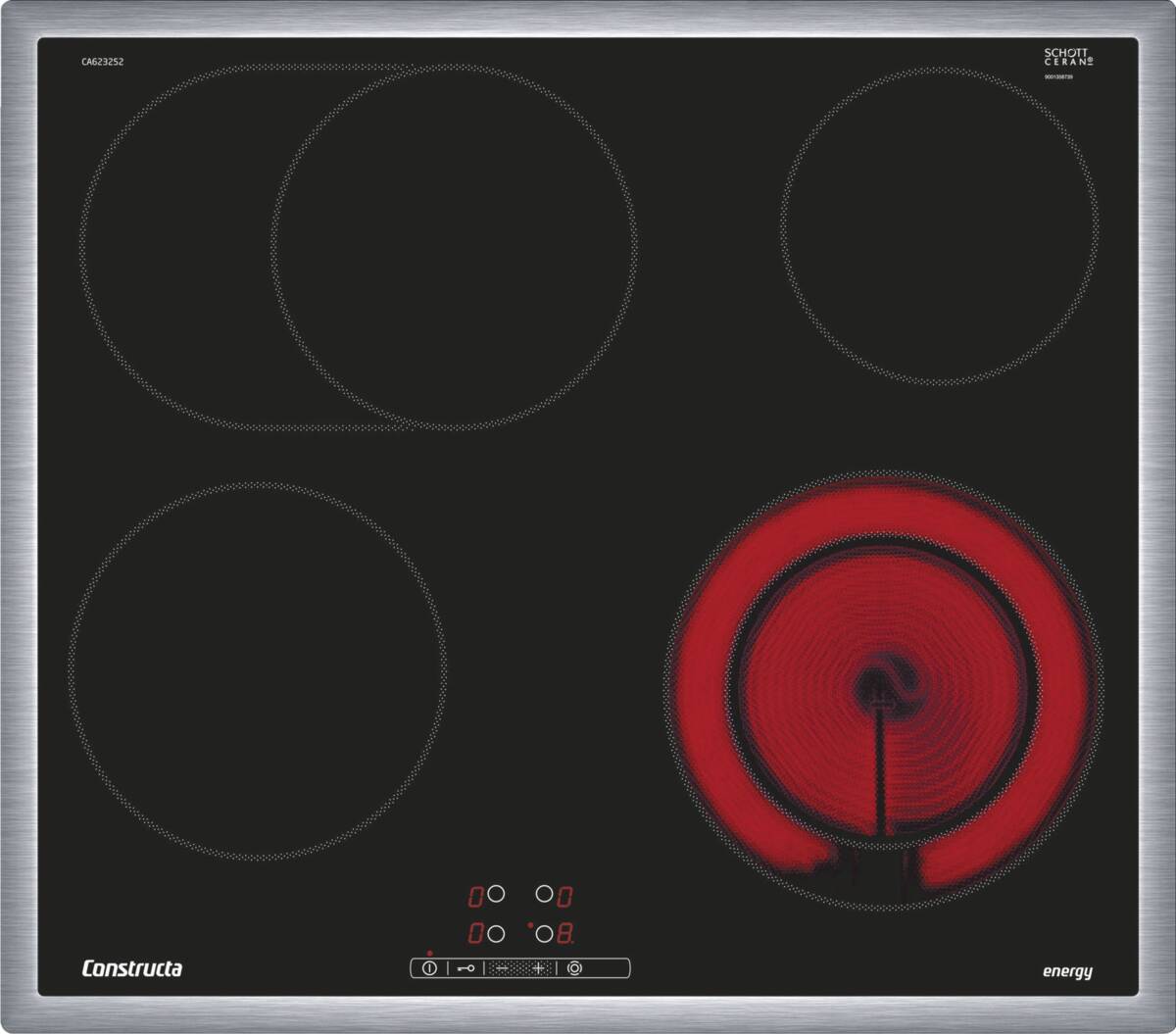Click the CA623252 model number
This screenshot has width=1176, height=1034.
tap(102, 62)
